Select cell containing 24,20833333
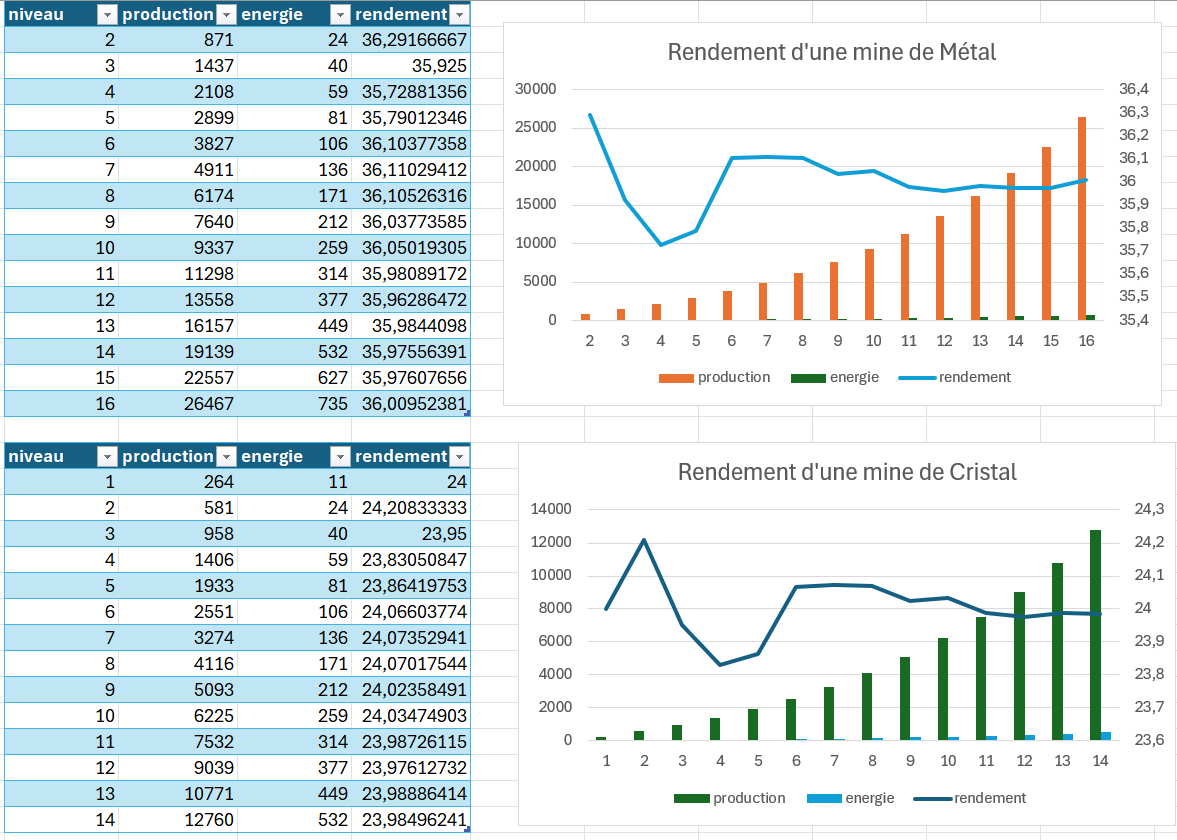 (x=411, y=508)
